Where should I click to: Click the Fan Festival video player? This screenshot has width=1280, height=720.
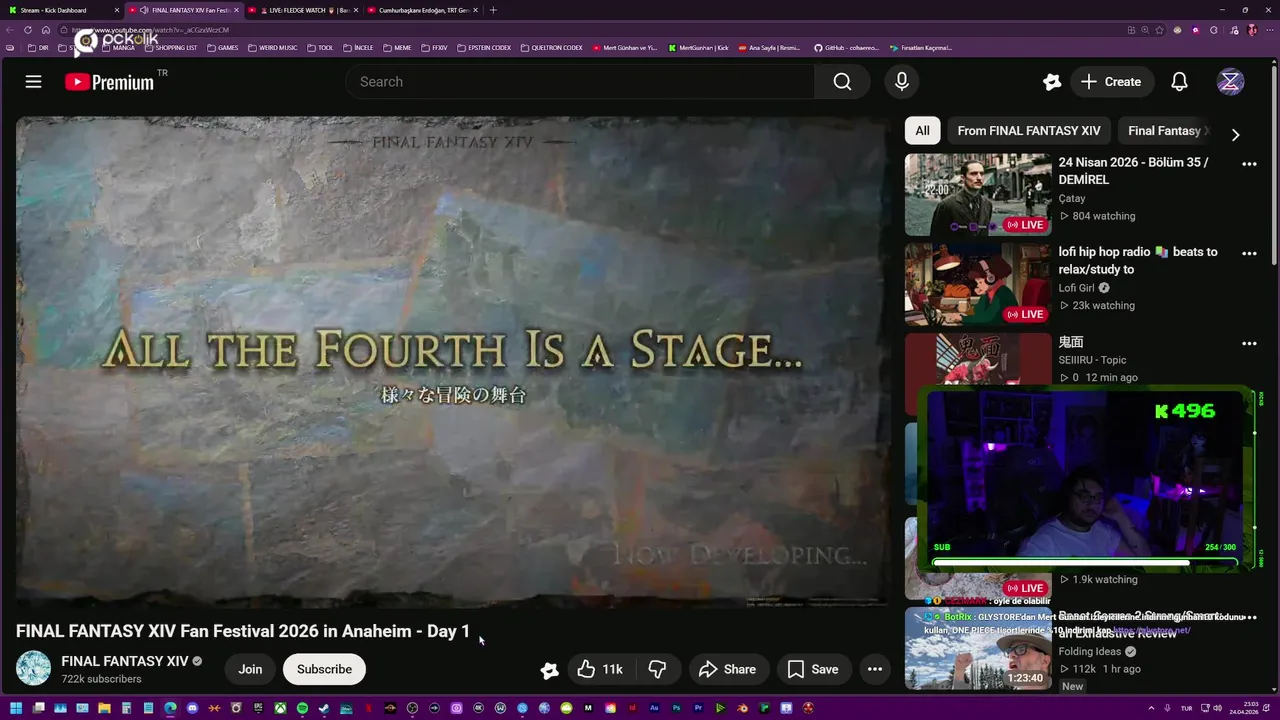coord(451,362)
